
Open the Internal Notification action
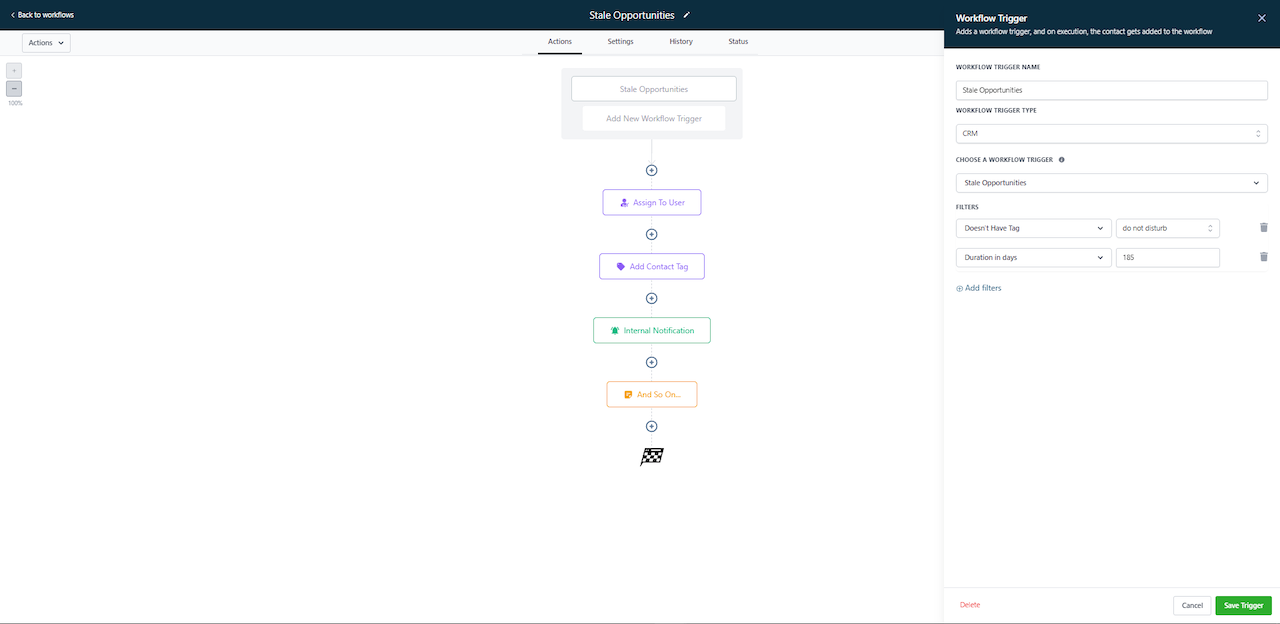coord(652,330)
